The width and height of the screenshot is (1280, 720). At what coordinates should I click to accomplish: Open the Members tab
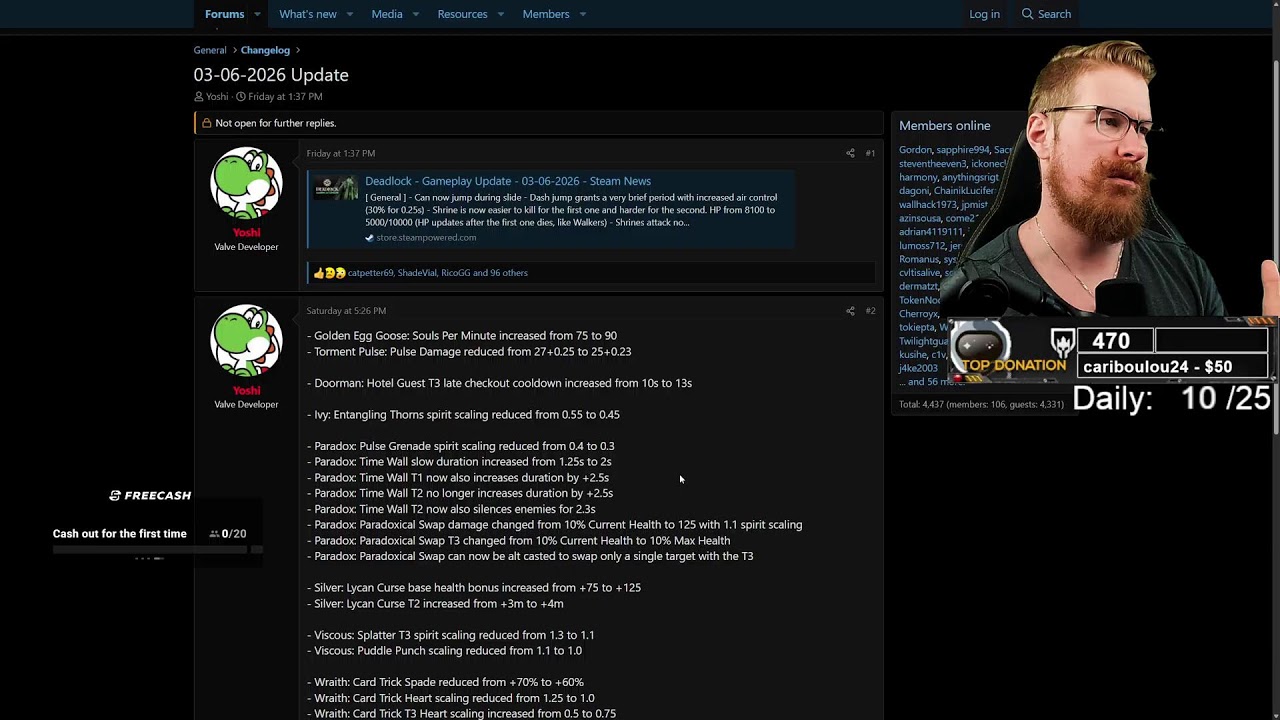546,14
